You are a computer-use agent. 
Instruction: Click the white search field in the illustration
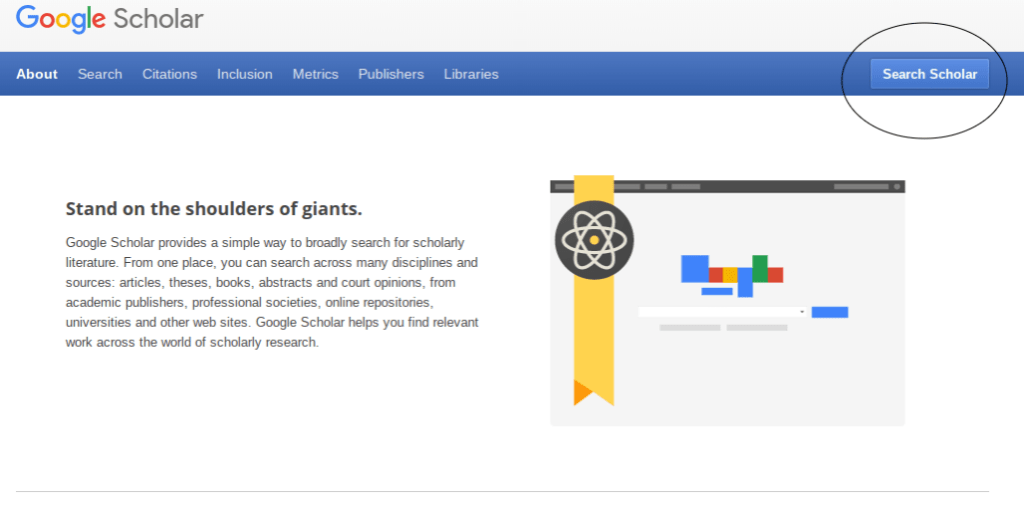click(718, 312)
